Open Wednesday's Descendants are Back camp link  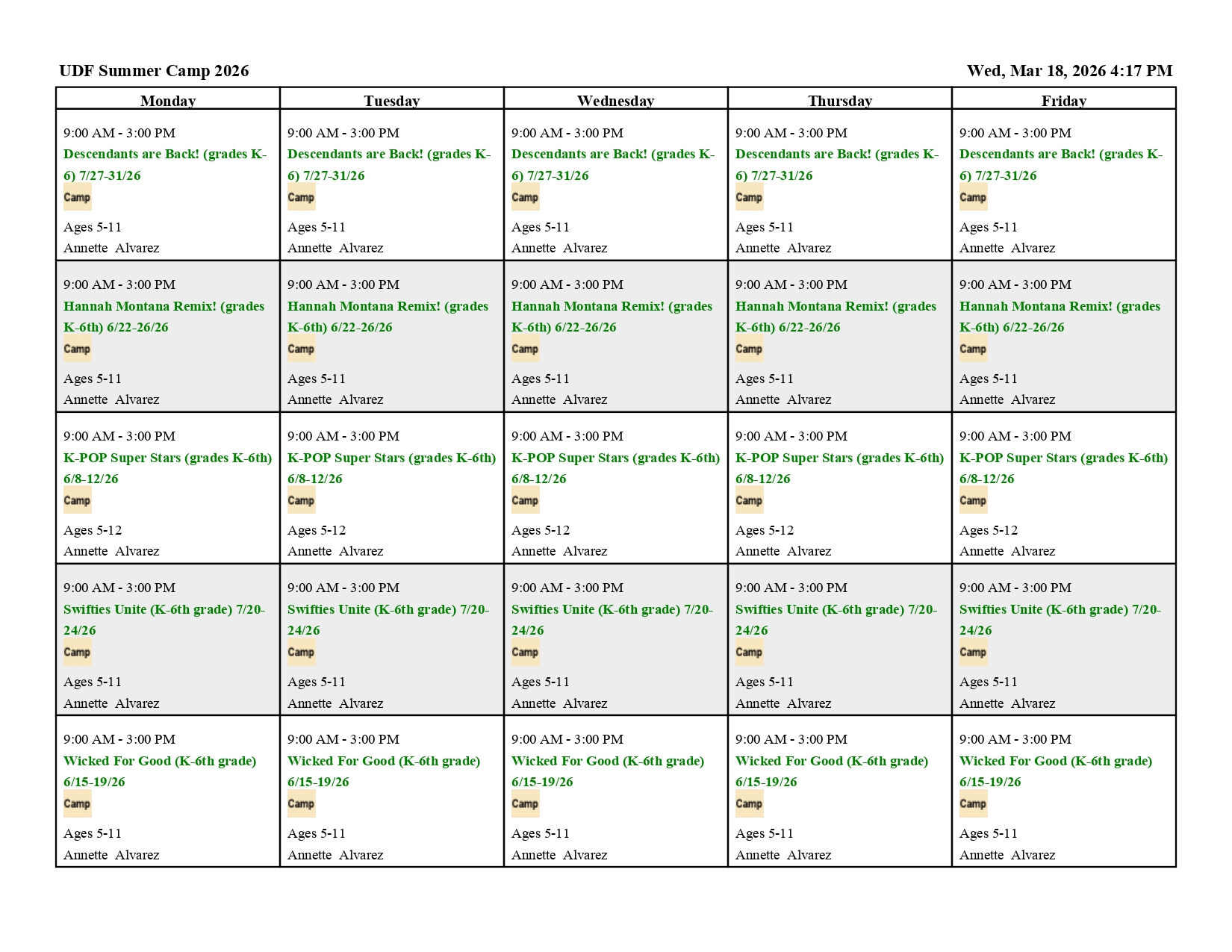pos(612,155)
